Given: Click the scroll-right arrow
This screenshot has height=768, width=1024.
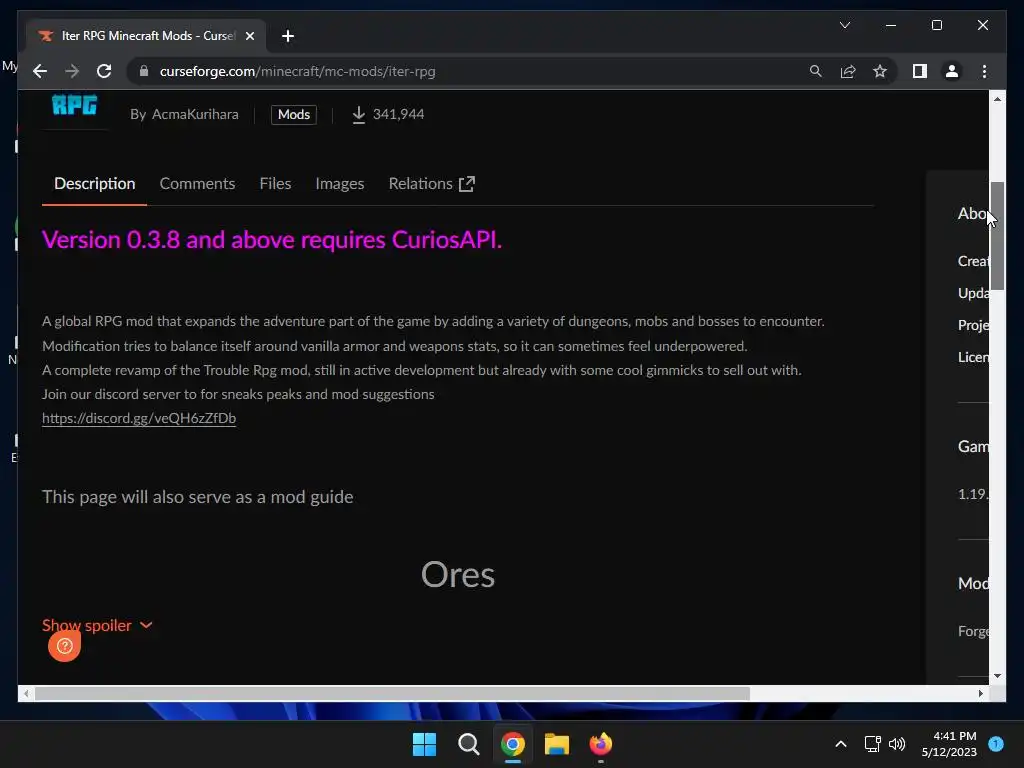Looking at the screenshot, I should click(981, 694).
